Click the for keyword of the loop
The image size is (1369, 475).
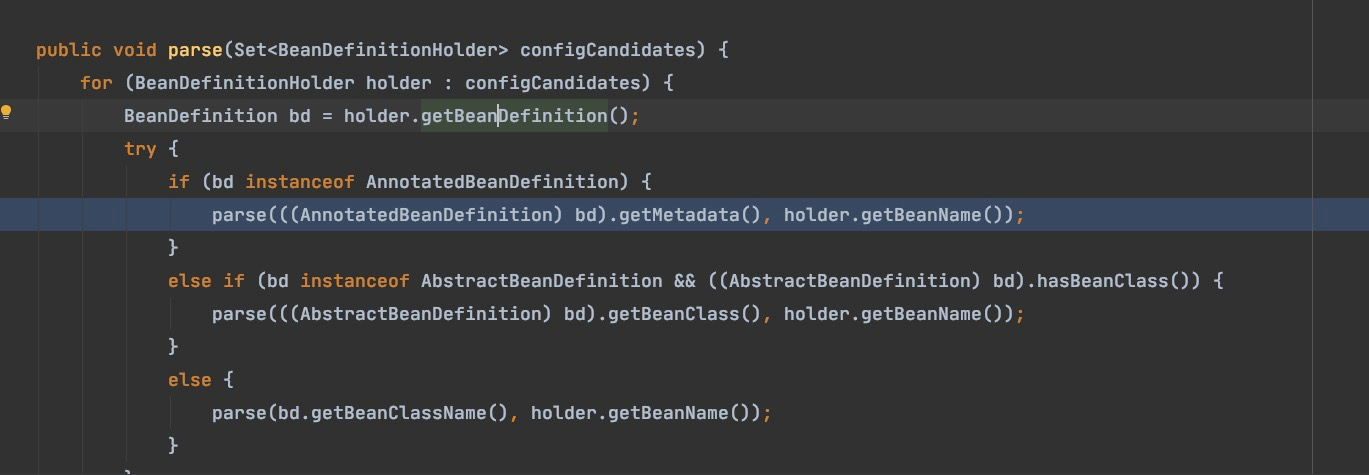pyautogui.click(x=96, y=82)
